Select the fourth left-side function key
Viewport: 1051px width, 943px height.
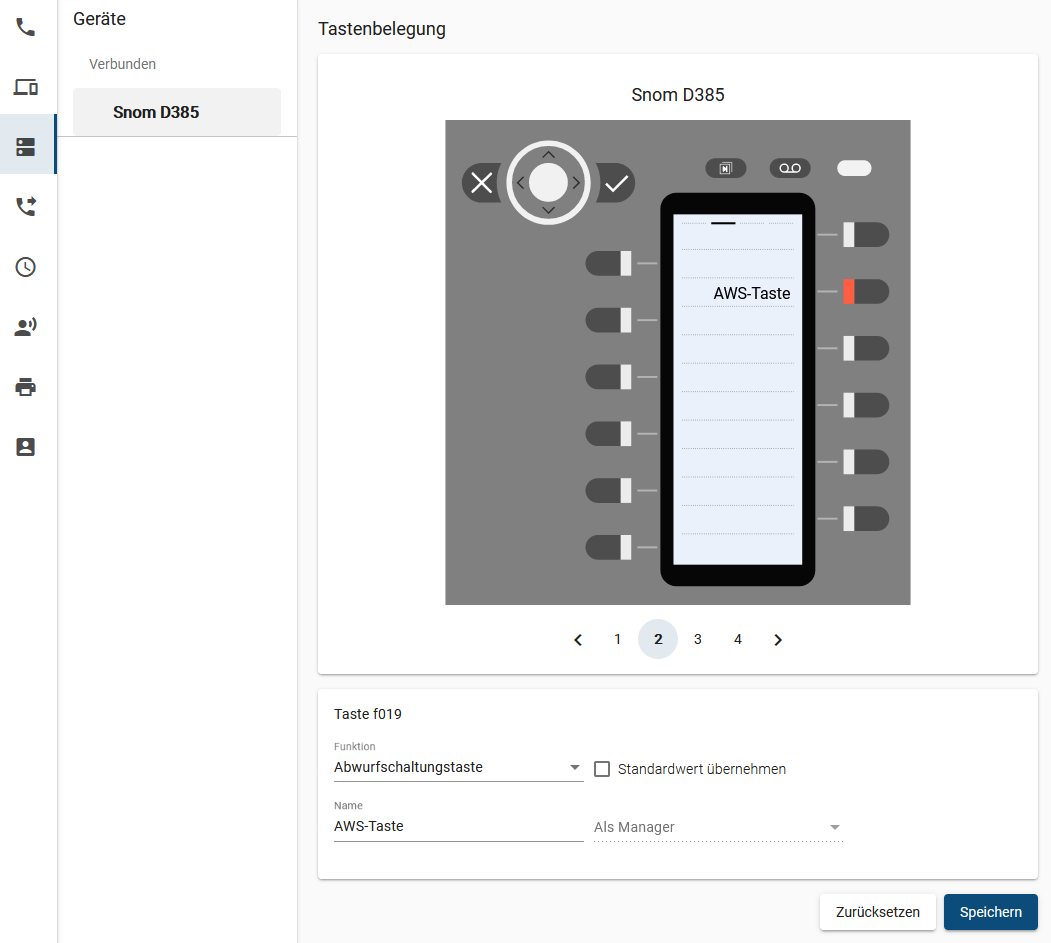609,434
